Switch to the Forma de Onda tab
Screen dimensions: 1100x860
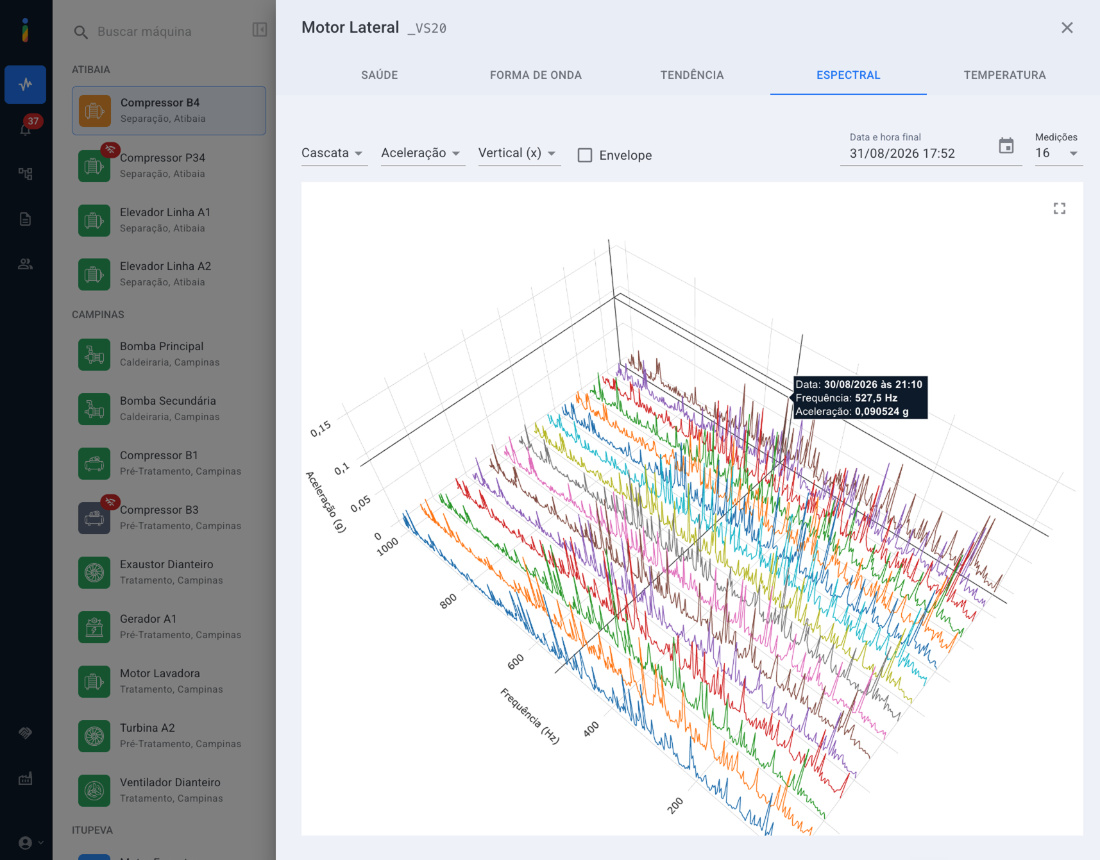[536, 75]
